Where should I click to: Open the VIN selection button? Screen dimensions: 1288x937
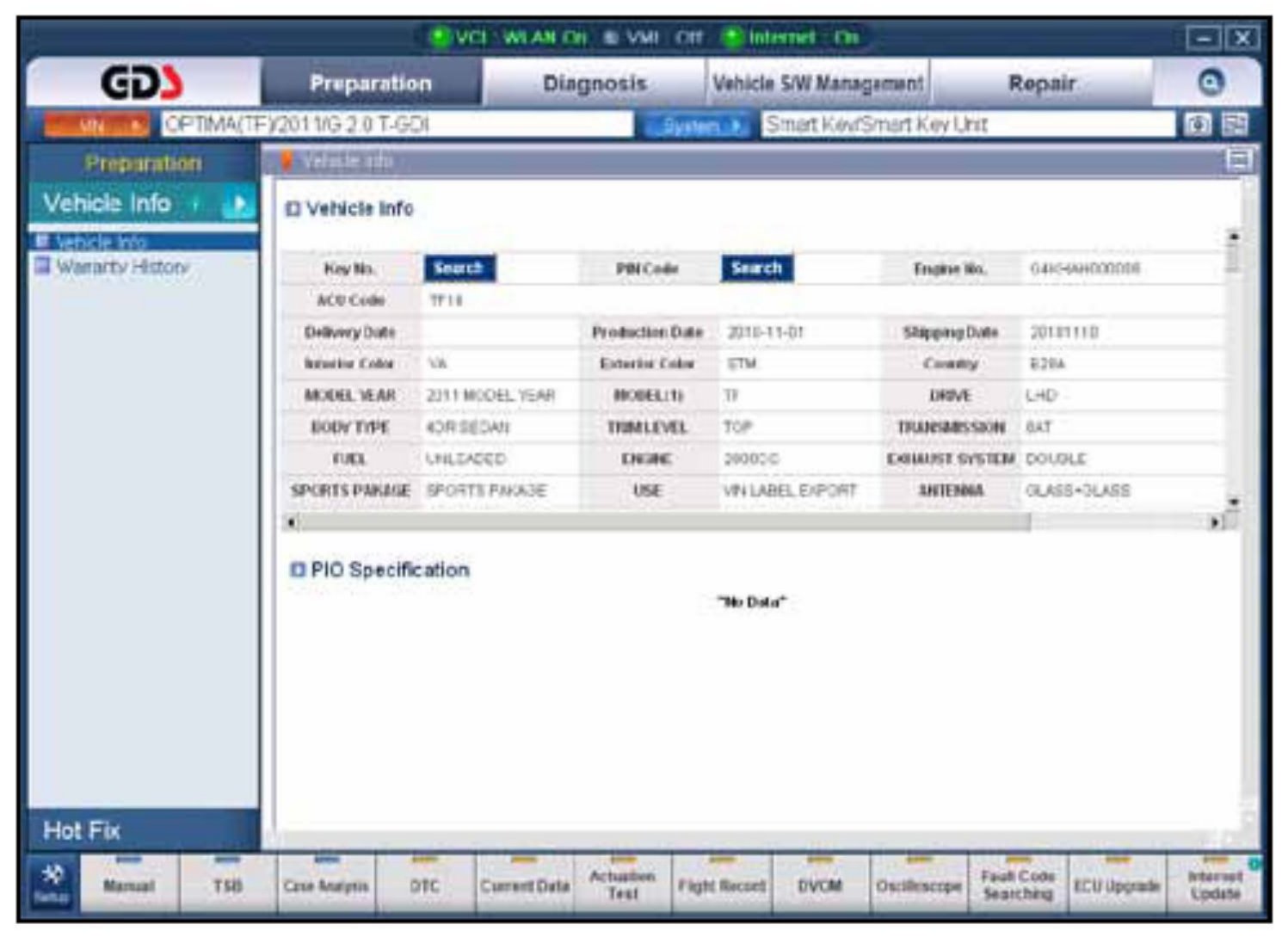coord(96,126)
